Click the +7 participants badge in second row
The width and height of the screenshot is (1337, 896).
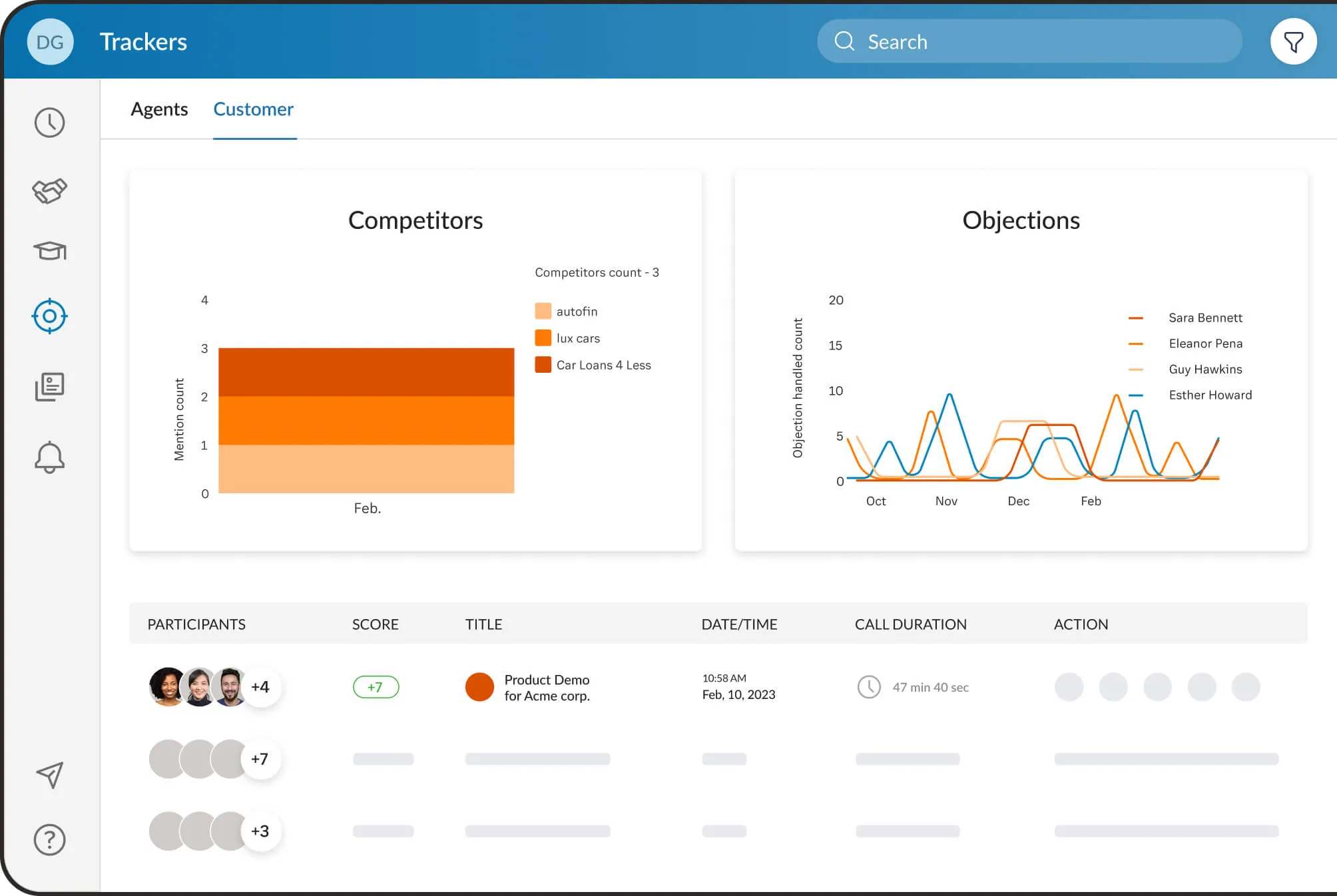[x=260, y=759]
